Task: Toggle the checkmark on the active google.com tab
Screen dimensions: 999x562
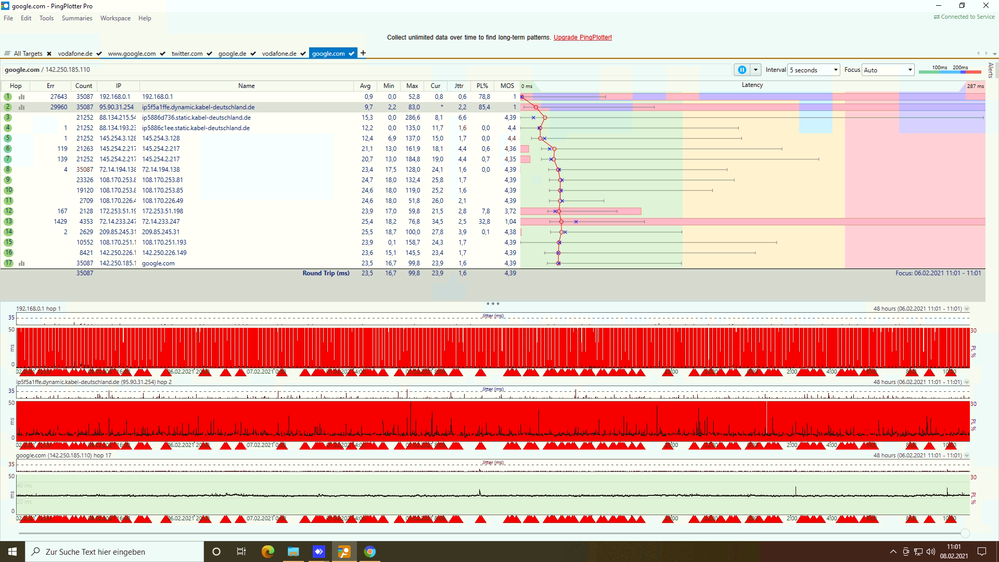Action: point(351,54)
